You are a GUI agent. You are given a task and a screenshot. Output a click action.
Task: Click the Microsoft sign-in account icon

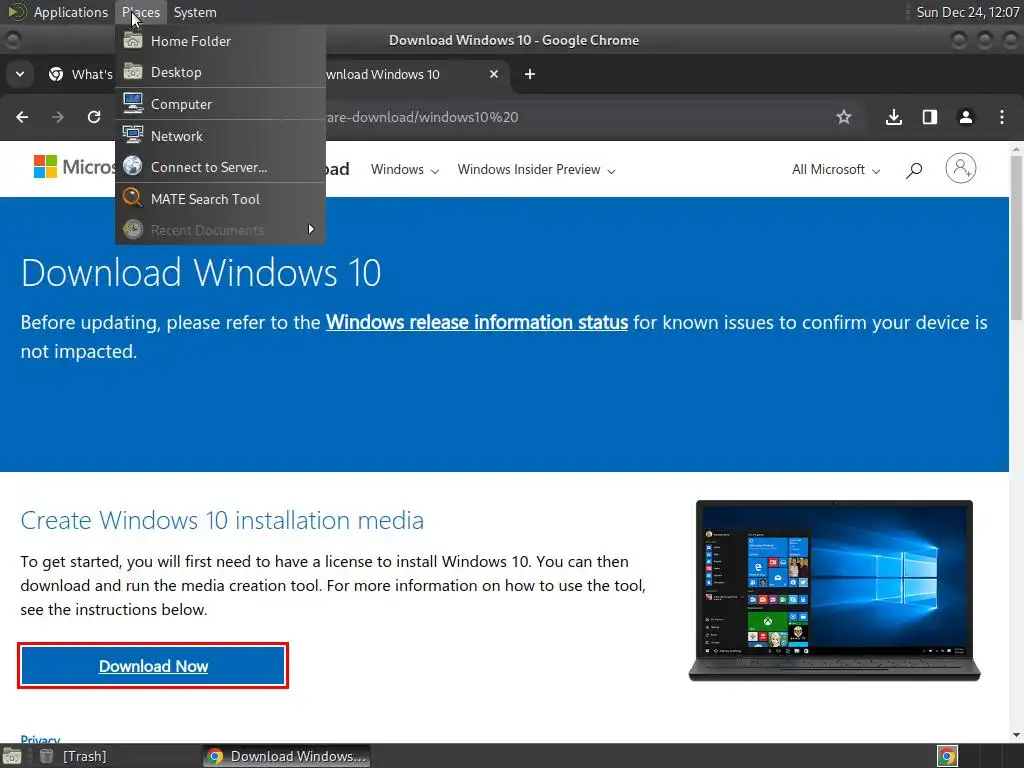coord(961,168)
